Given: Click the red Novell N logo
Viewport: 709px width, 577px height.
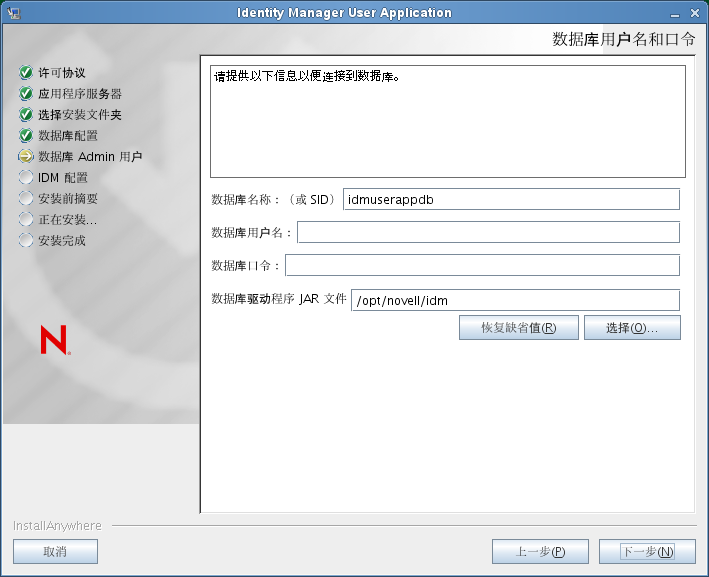Looking at the screenshot, I should [x=55, y=340].
